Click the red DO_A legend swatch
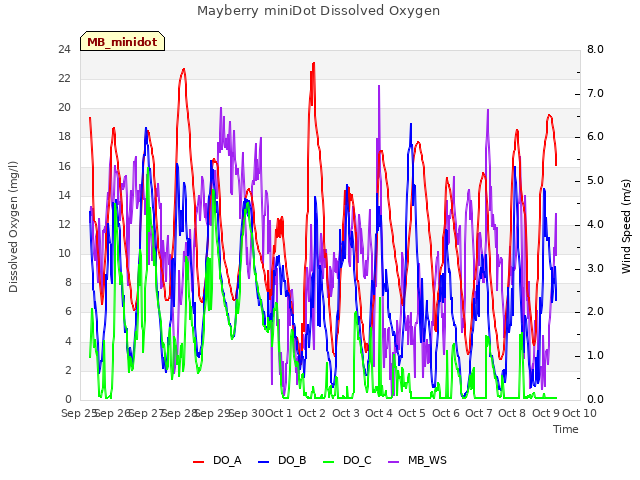 [x=198, y=462]
